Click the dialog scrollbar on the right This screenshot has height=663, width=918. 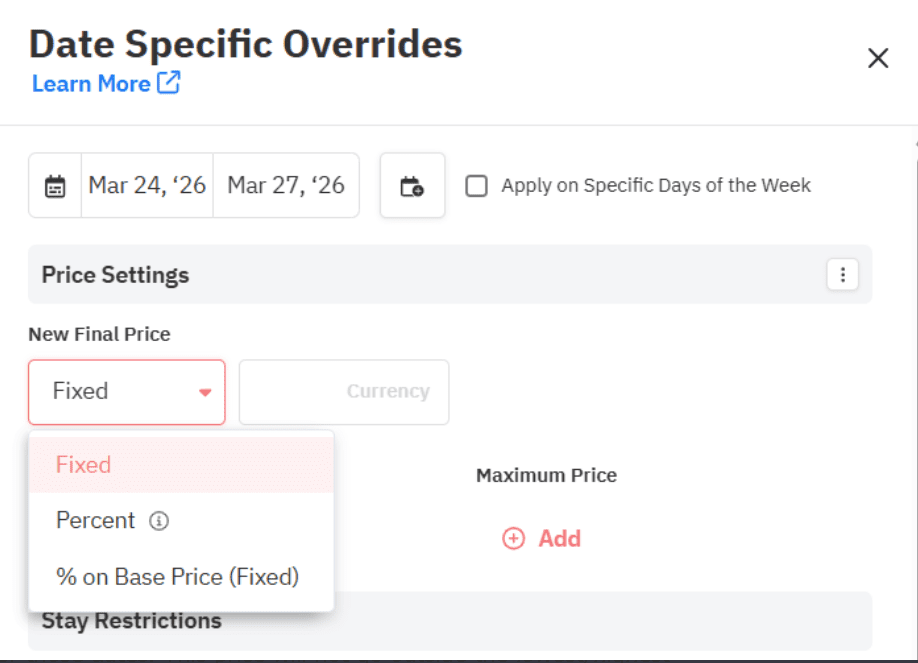(912, 300)
